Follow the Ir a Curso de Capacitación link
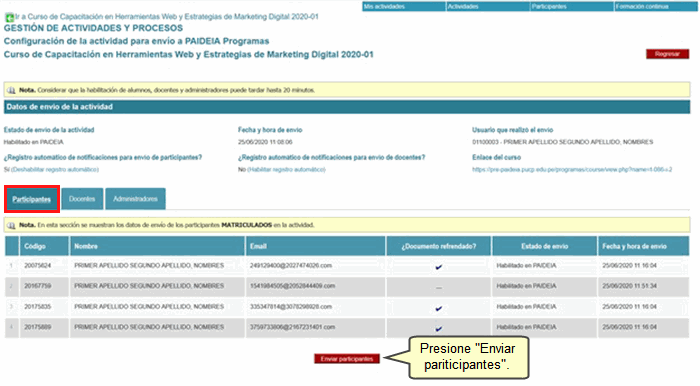 (x=167, y=17)
